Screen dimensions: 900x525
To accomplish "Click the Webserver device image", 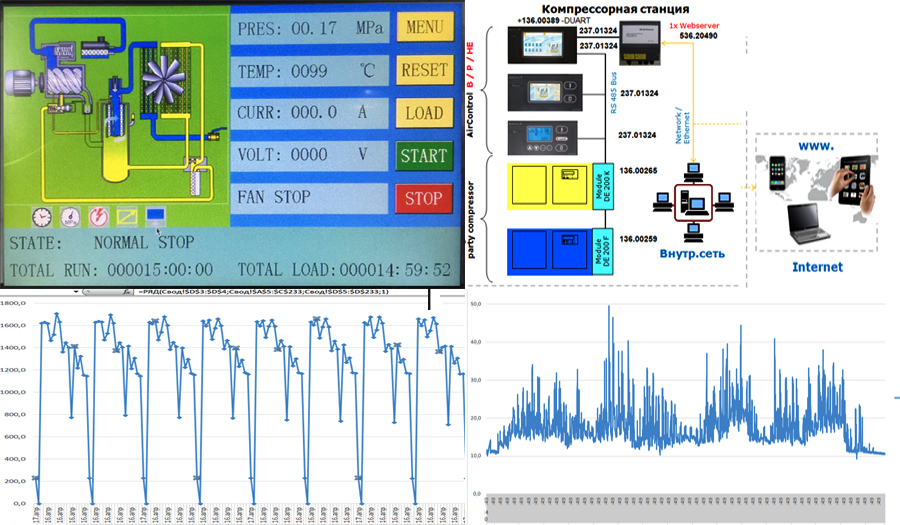I will coord(644,43).
